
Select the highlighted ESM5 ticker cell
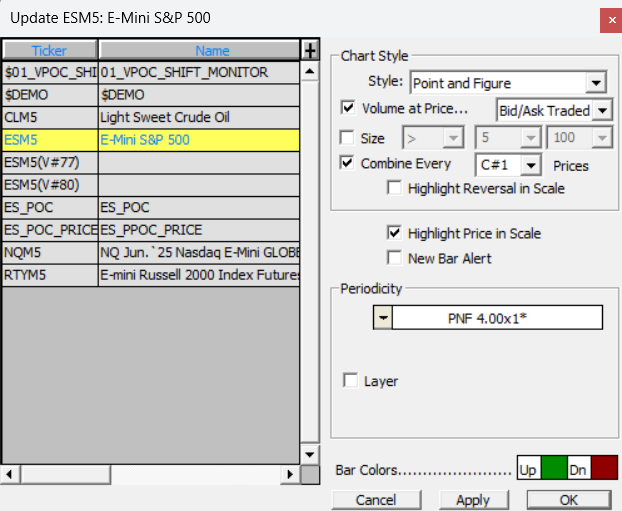point(50,140)
